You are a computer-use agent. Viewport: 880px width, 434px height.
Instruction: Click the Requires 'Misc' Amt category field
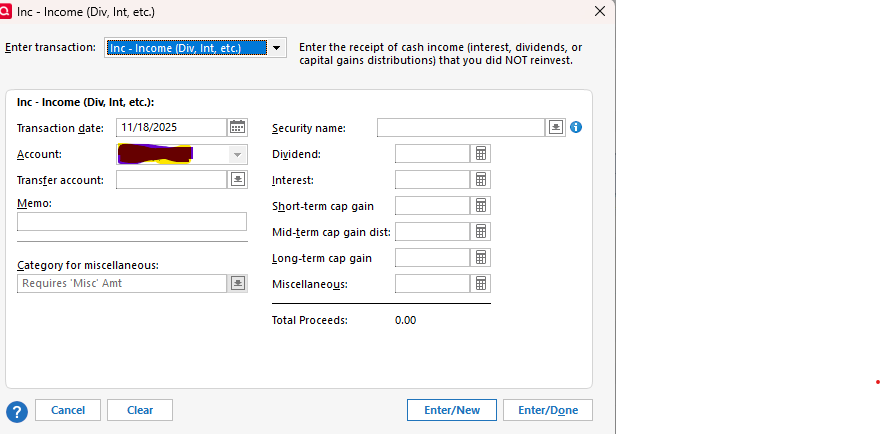122,284
